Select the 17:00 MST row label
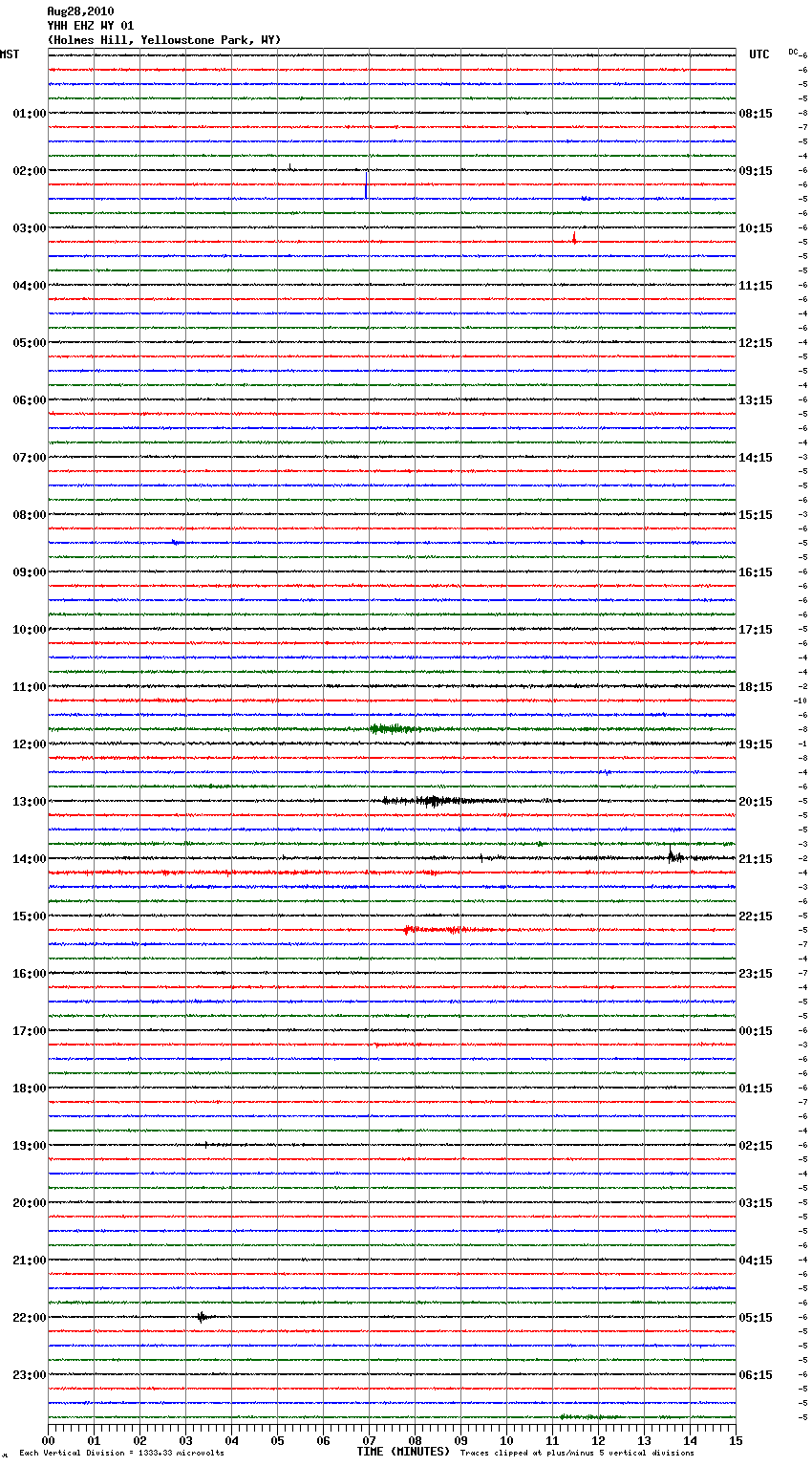Image resolution: width=812 pixels, height=1466 pixels. [30, 1031]
